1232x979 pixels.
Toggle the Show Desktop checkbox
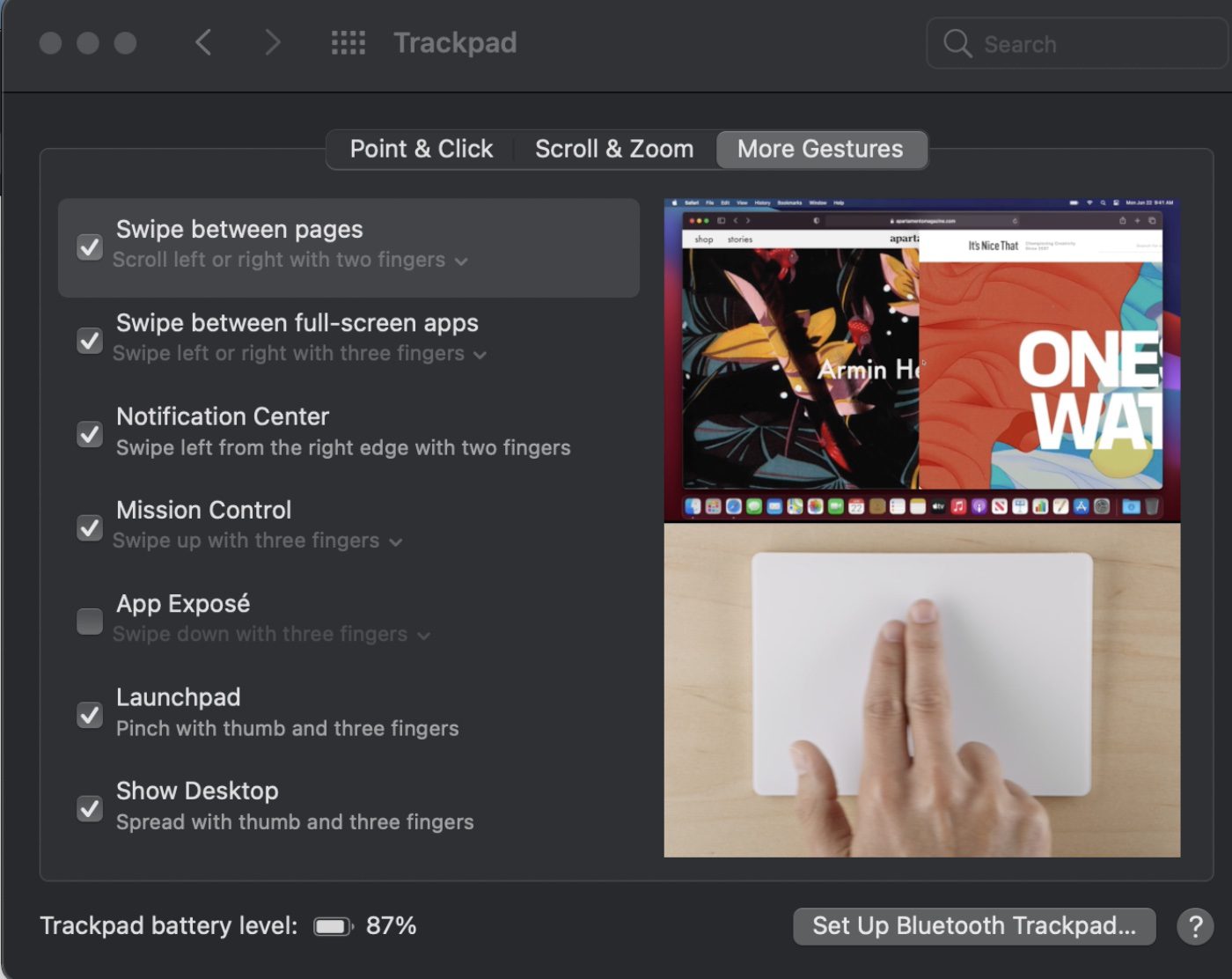(90, 808)
